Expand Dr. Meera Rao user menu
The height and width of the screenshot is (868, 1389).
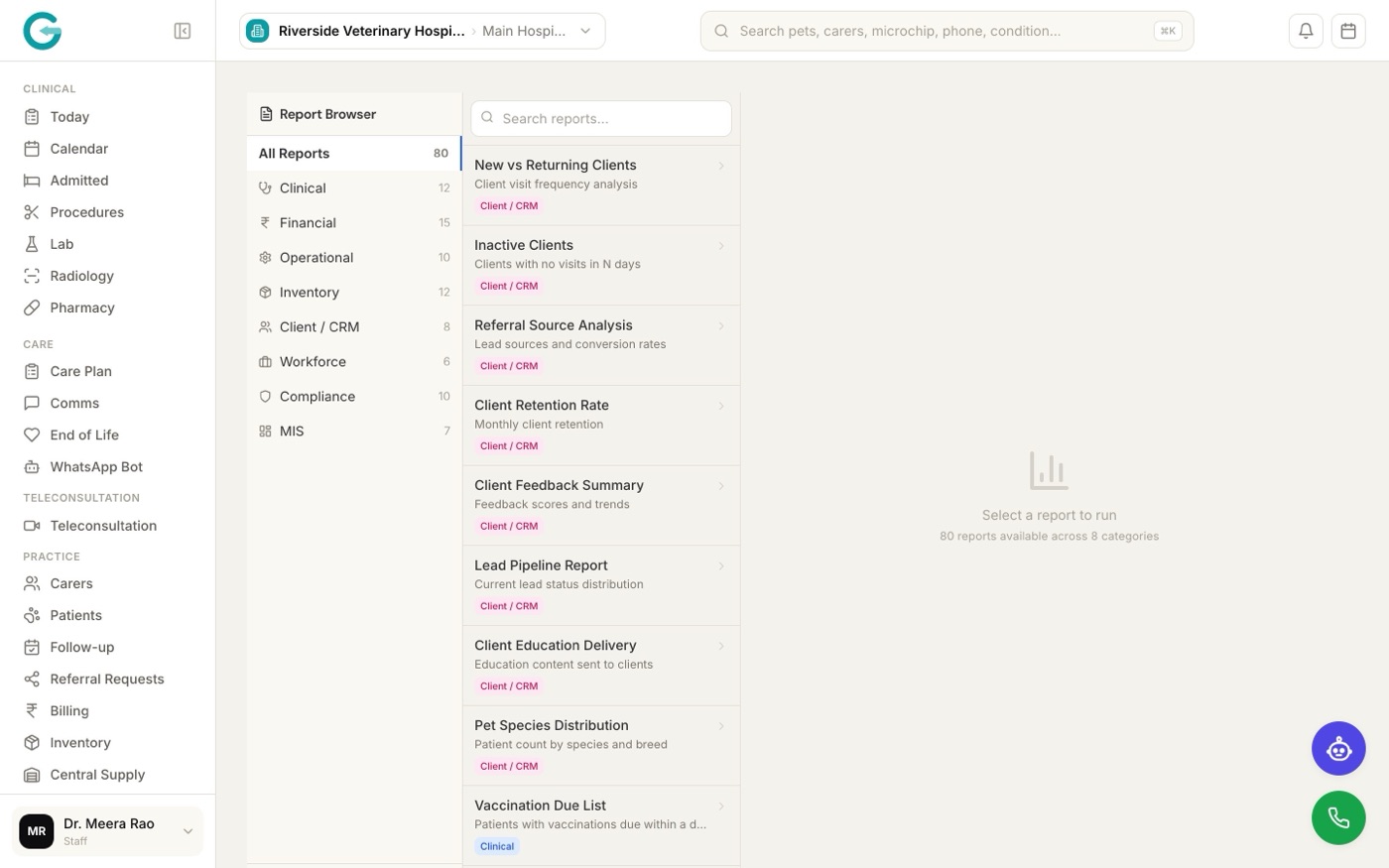coord(107,831)
